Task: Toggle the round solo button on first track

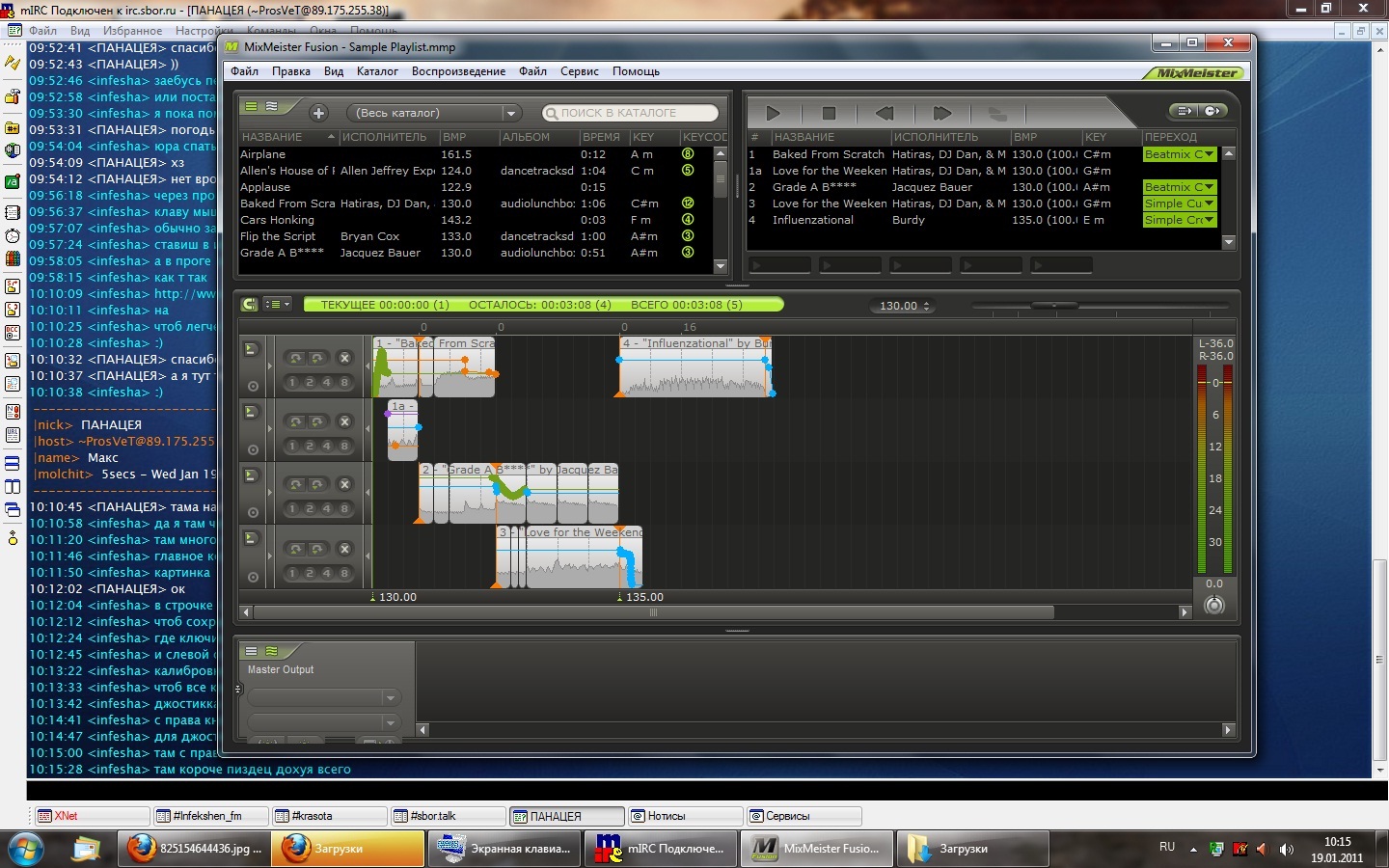Action: pyautogui.click(x=253, y=387)
